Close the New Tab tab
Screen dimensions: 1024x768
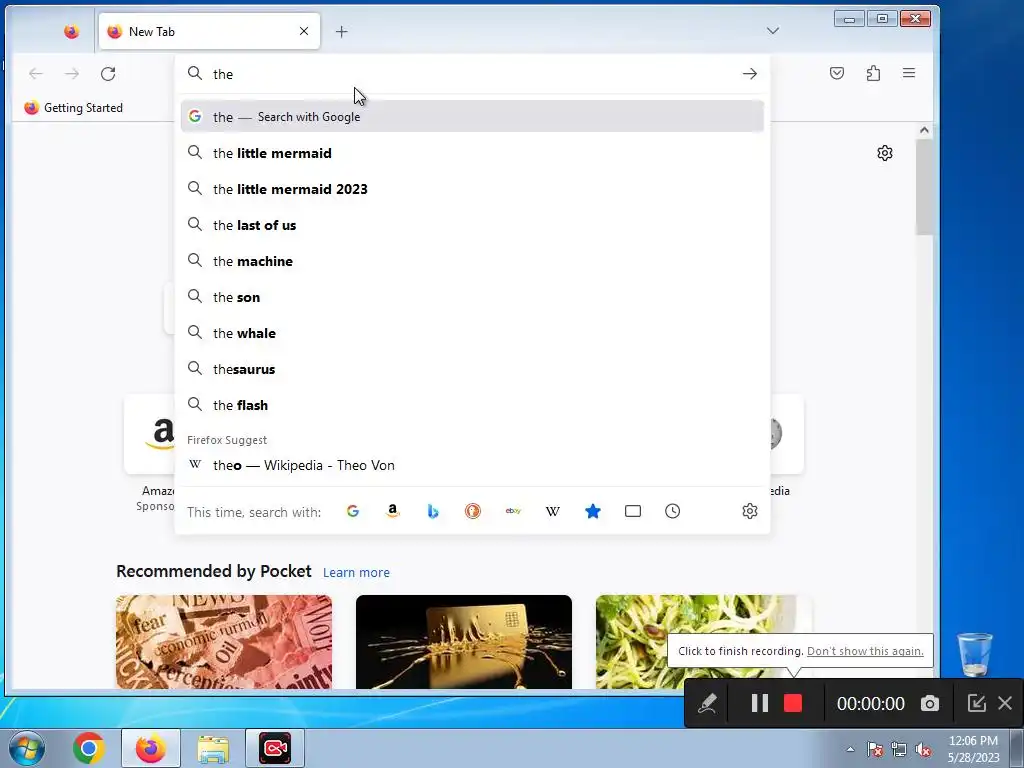304,31
